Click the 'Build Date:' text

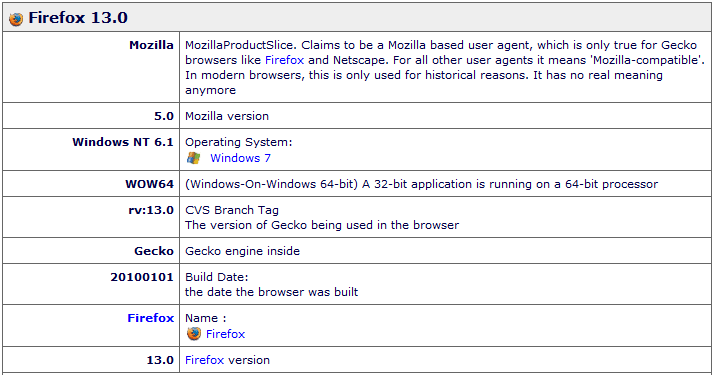[x=216, y=277]
